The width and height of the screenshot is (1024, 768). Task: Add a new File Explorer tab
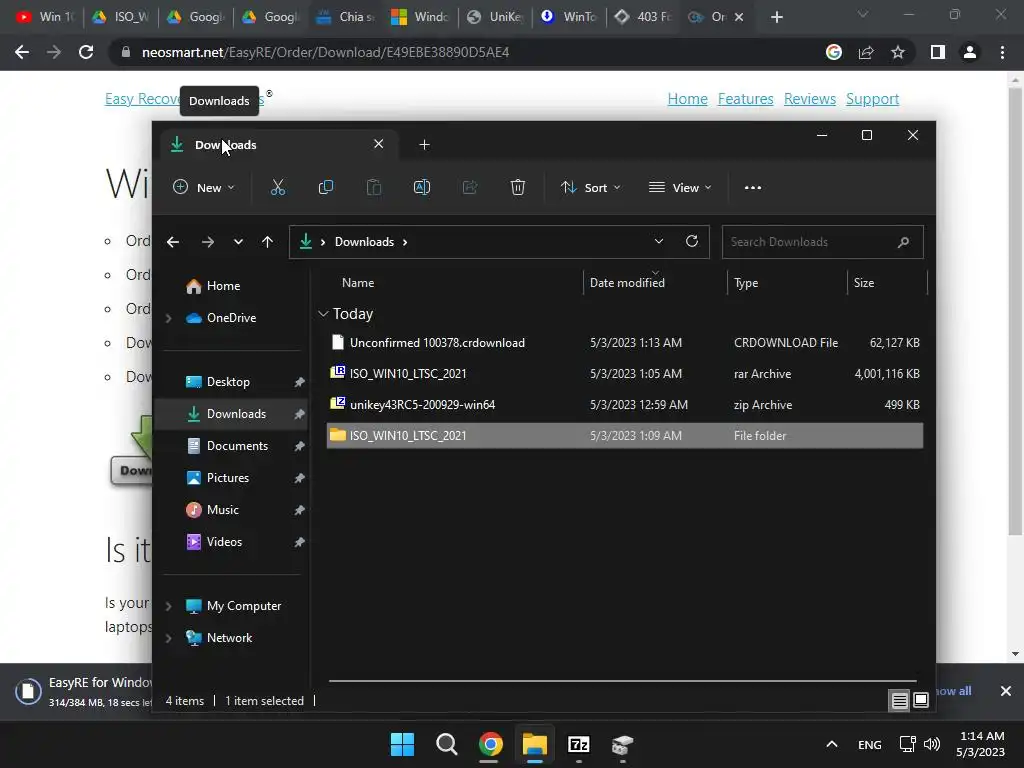pyautogui.click(x=424, y=144)
